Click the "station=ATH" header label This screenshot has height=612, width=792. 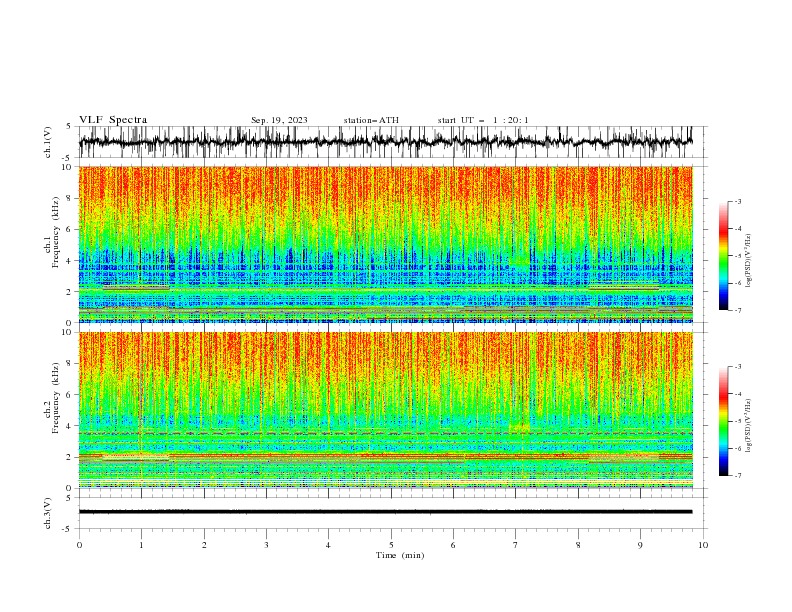click(x=371, y=120)
